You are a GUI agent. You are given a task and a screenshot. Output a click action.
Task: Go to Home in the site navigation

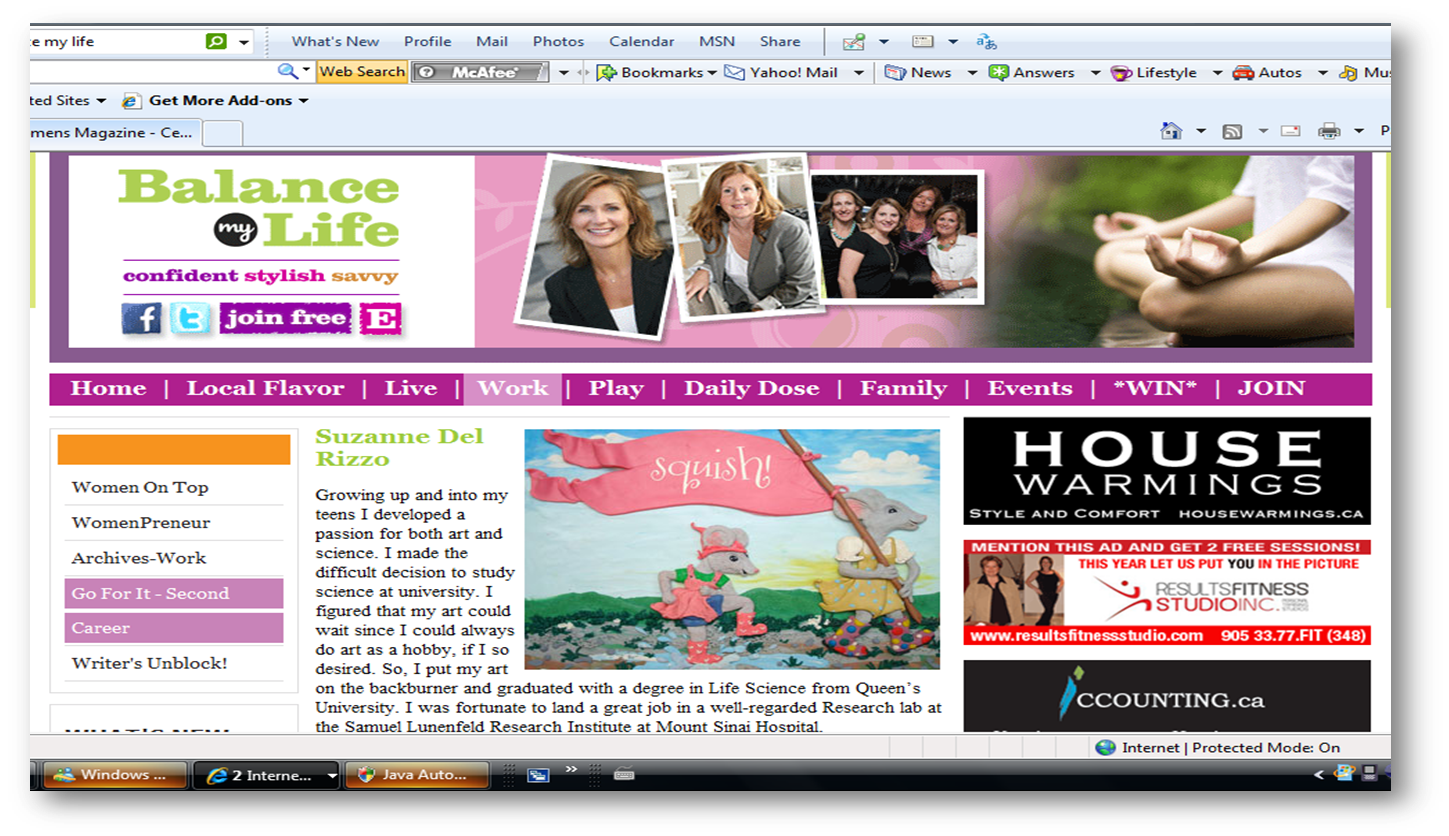click(x=108, y=388)
